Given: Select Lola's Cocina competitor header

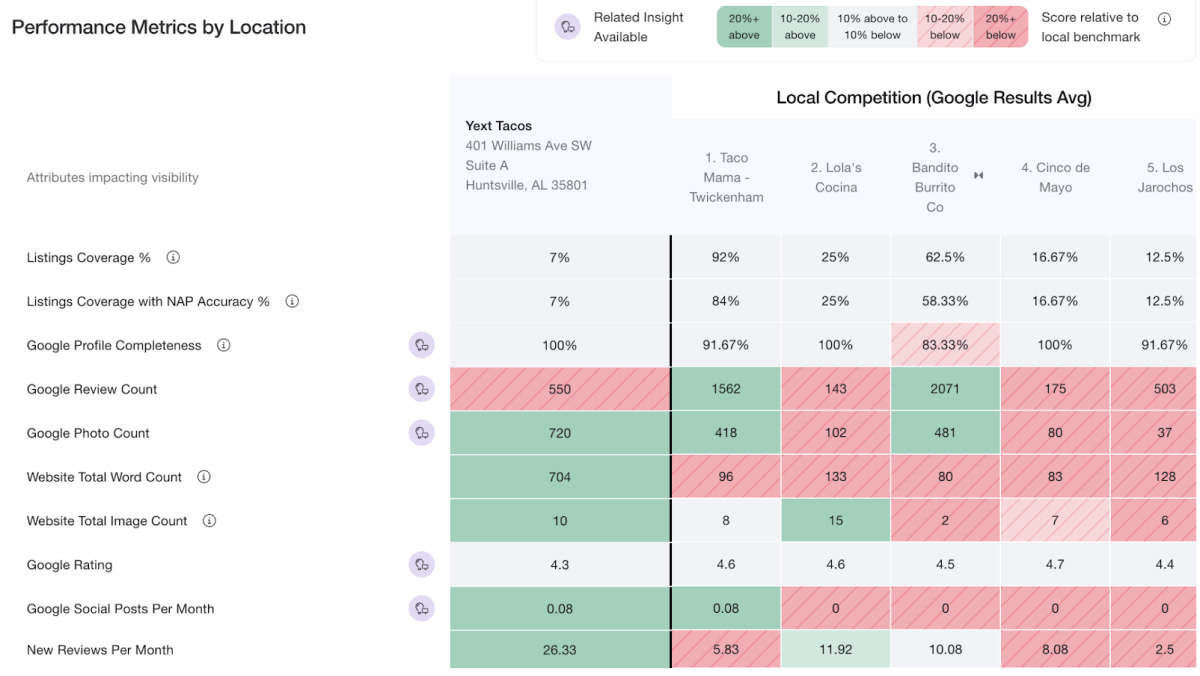Looking at the screenshot, I should pyautogui.click(x=836, y=177).
